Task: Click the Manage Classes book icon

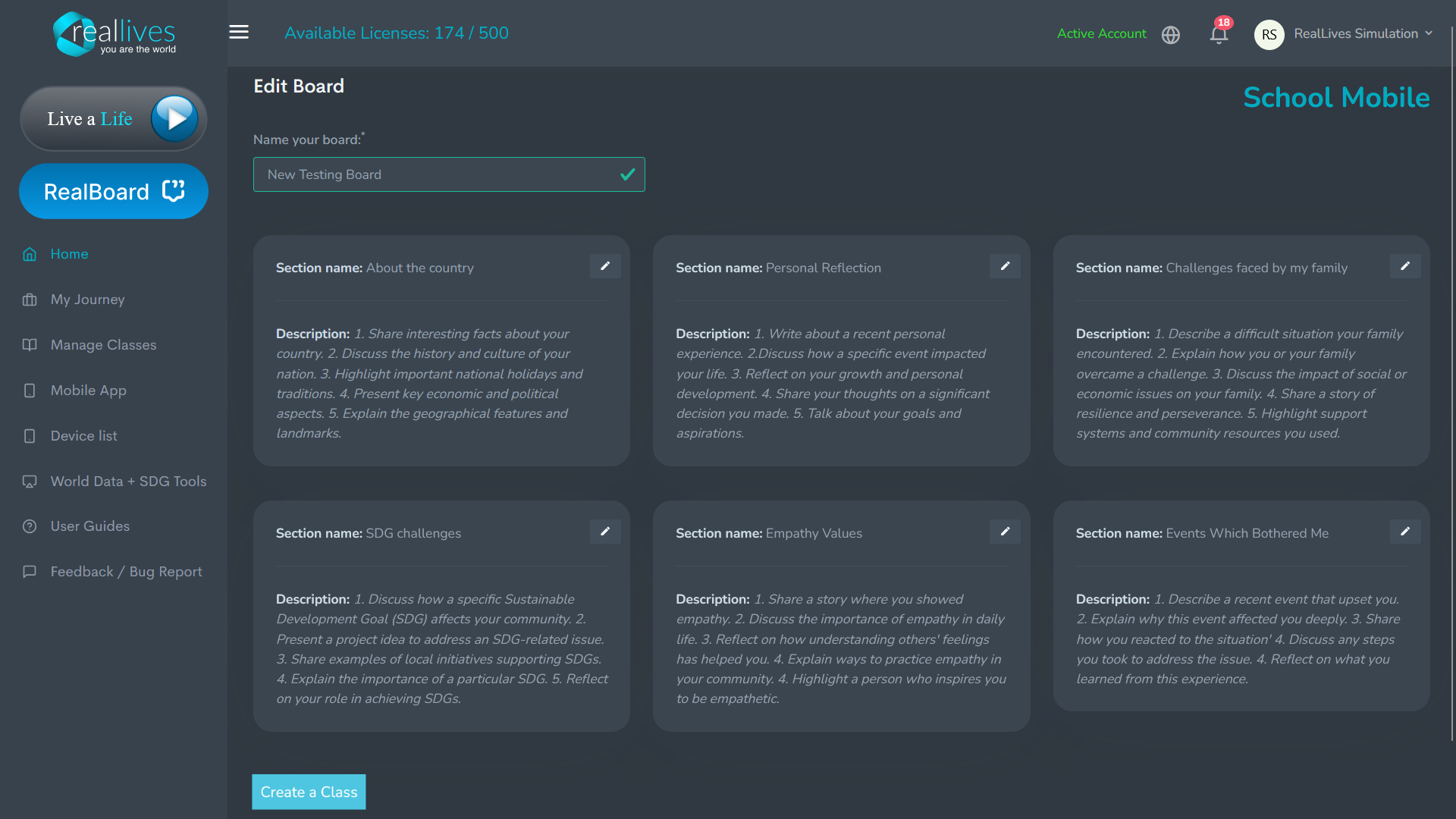Action: [x=30, y=345]
